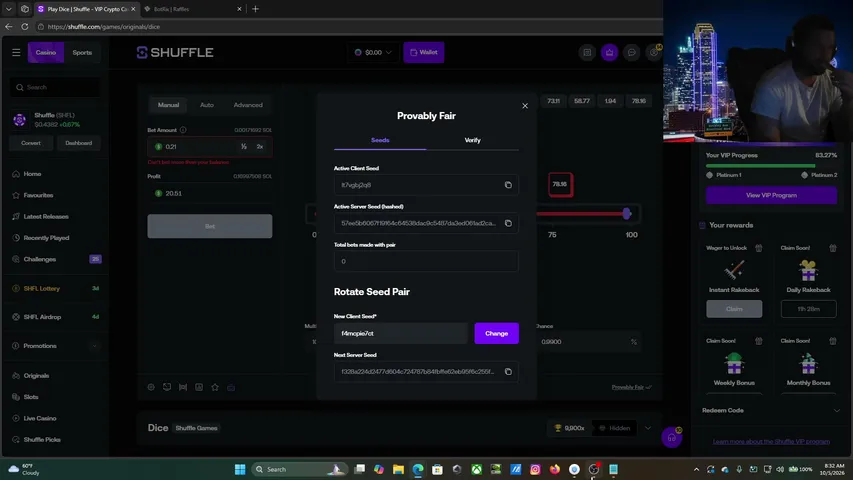Viewport: 853px width, 480px height.
Task: Select the Seeds tab
Action: coord(380,140)
